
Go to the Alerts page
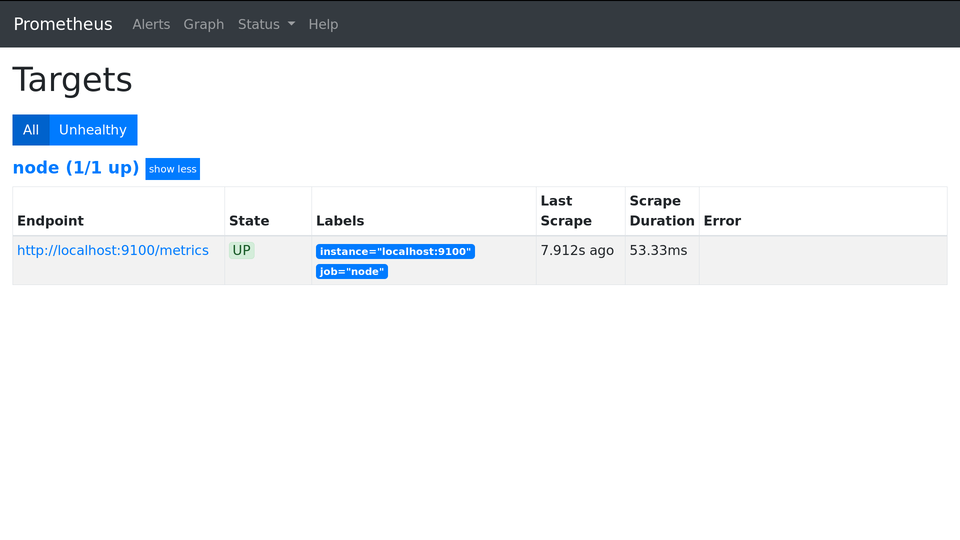[151, 24]
